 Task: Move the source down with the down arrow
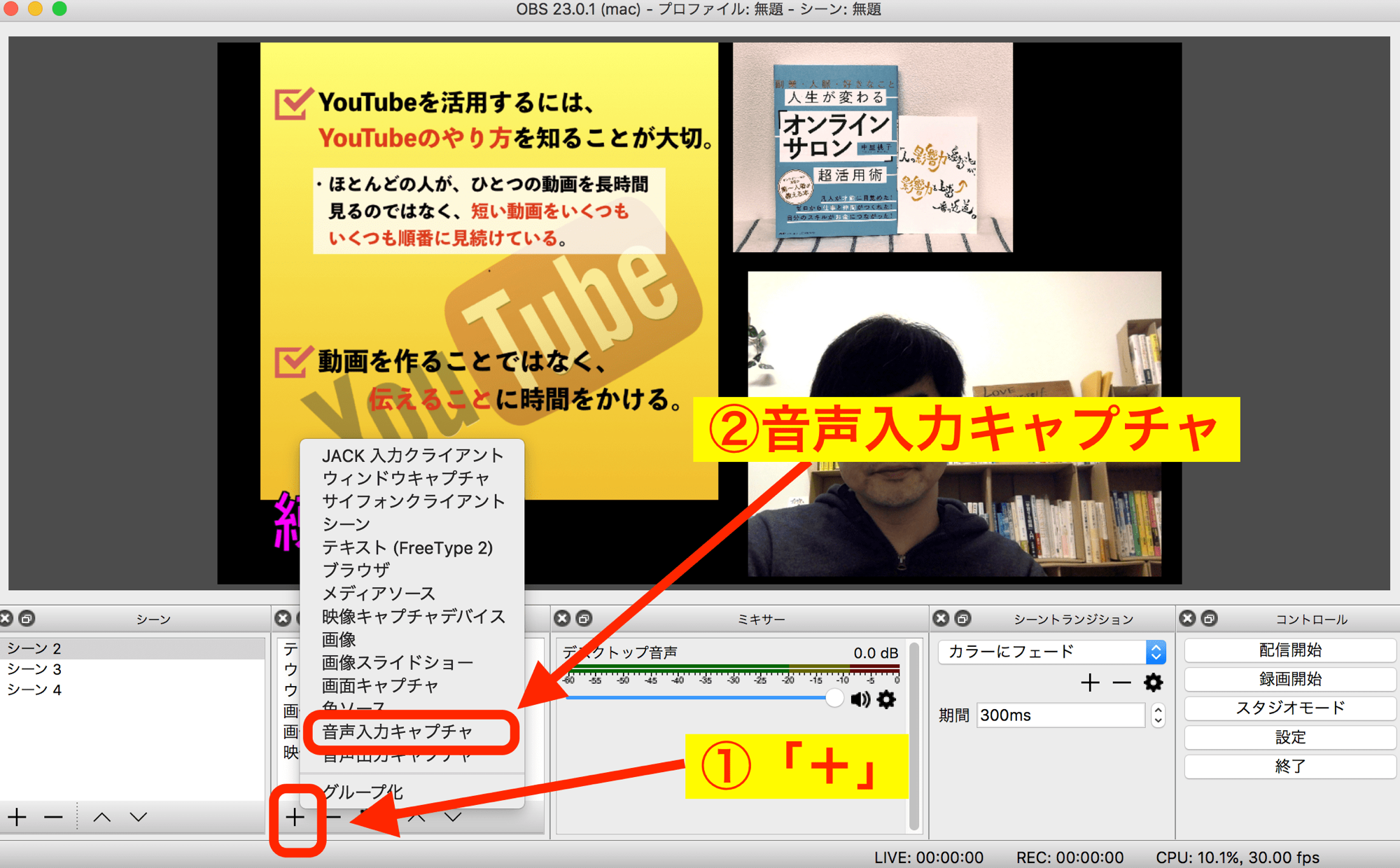[453, 817]
